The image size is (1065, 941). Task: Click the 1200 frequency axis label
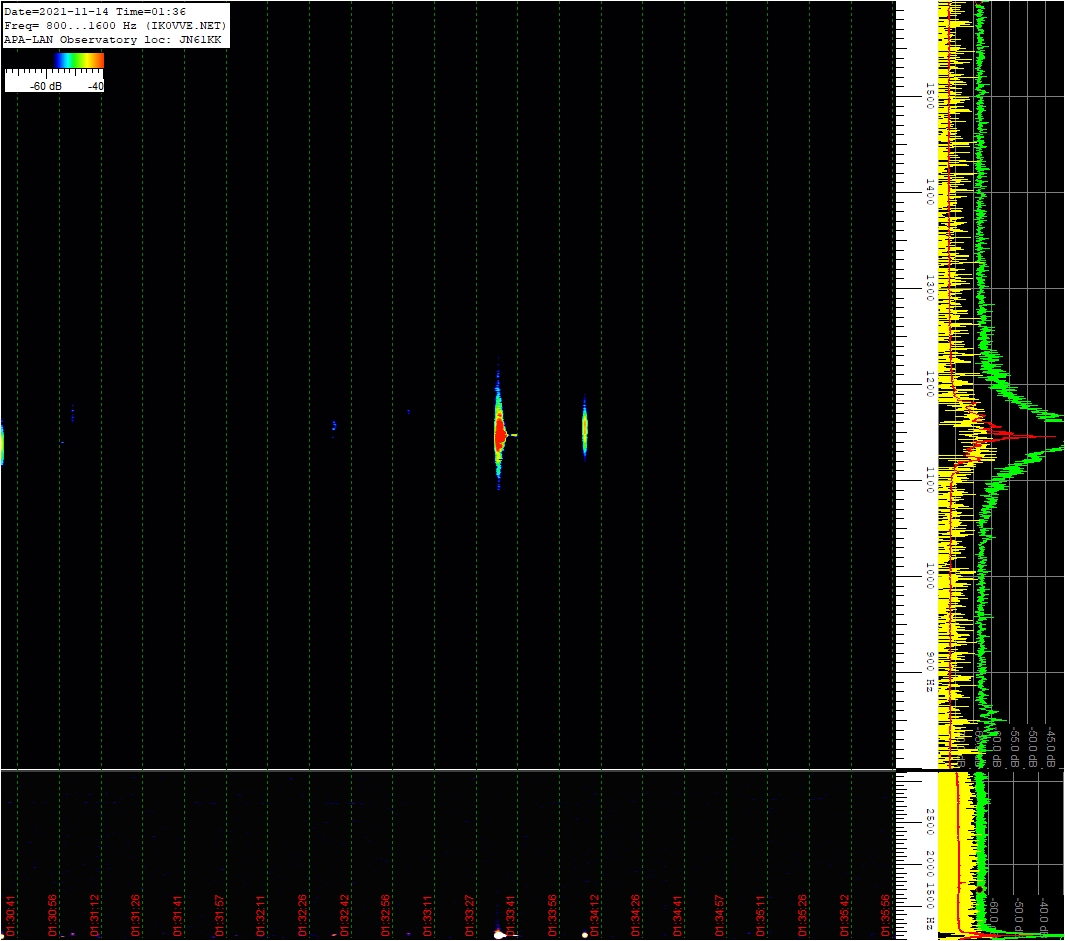pos(930,385)
